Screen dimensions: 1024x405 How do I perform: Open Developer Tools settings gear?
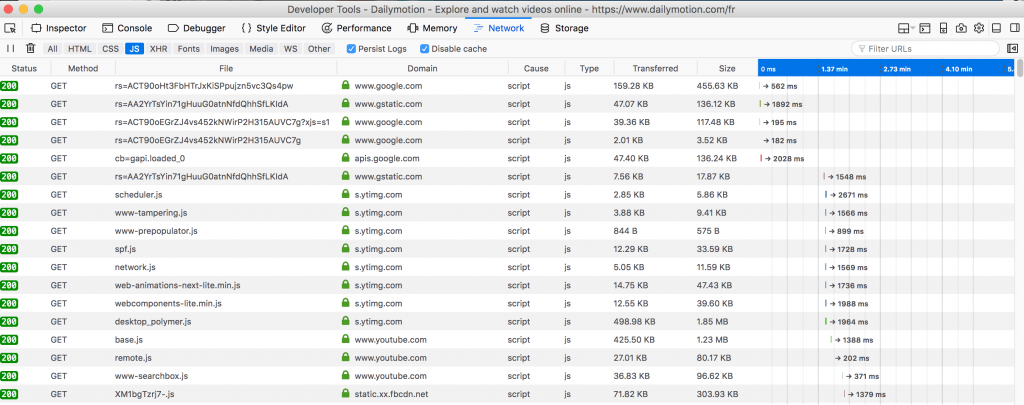(x=978, y=28)
